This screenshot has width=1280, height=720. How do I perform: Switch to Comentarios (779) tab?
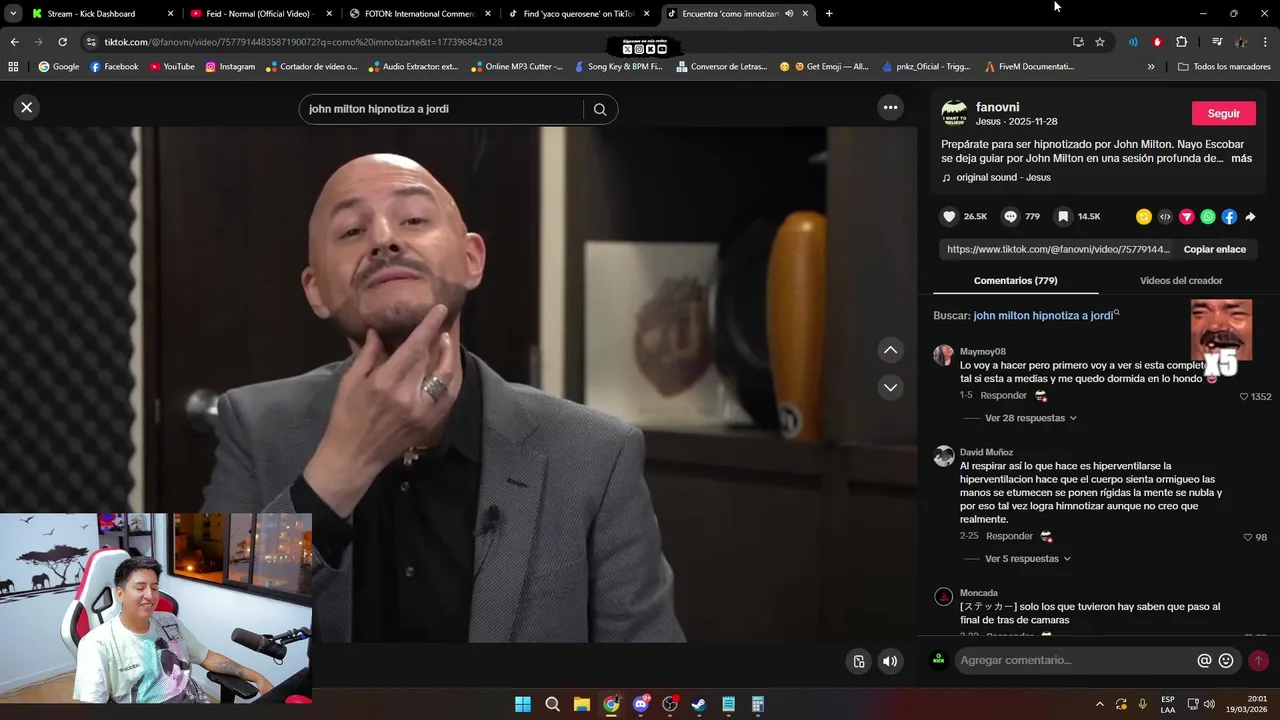click(1015, 281)
